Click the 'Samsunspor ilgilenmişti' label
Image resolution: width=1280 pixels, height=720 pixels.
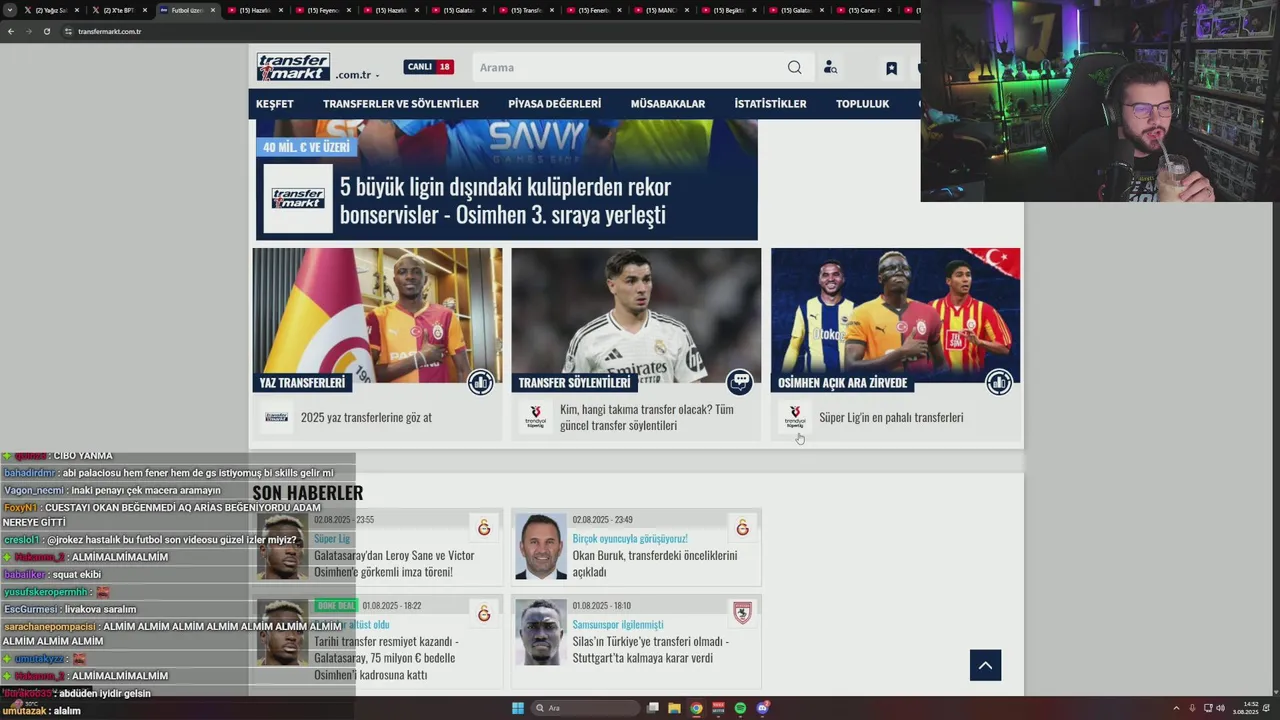(x=618, y=624)
